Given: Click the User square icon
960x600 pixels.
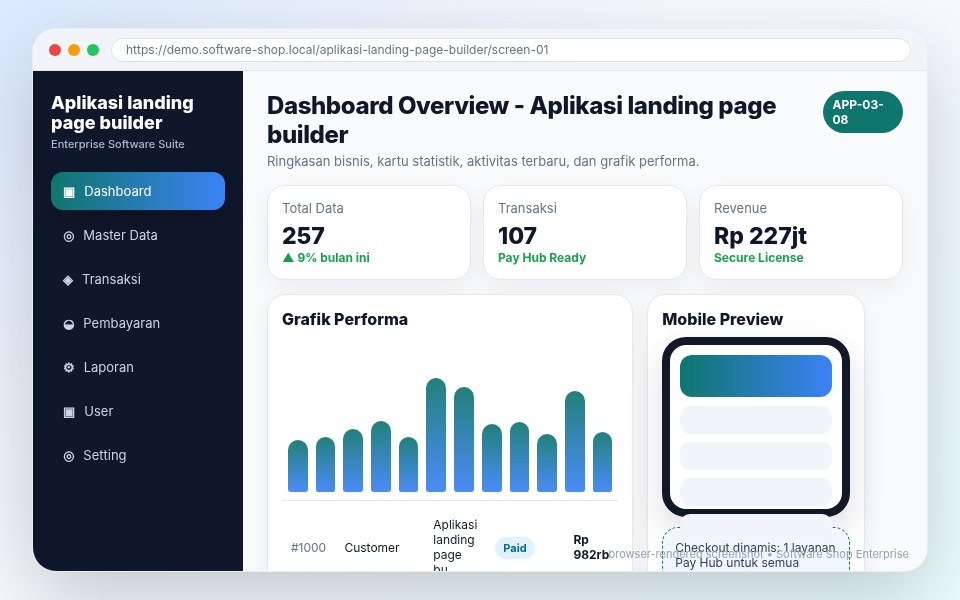Looking at the screenshot, I should [69, 411].
